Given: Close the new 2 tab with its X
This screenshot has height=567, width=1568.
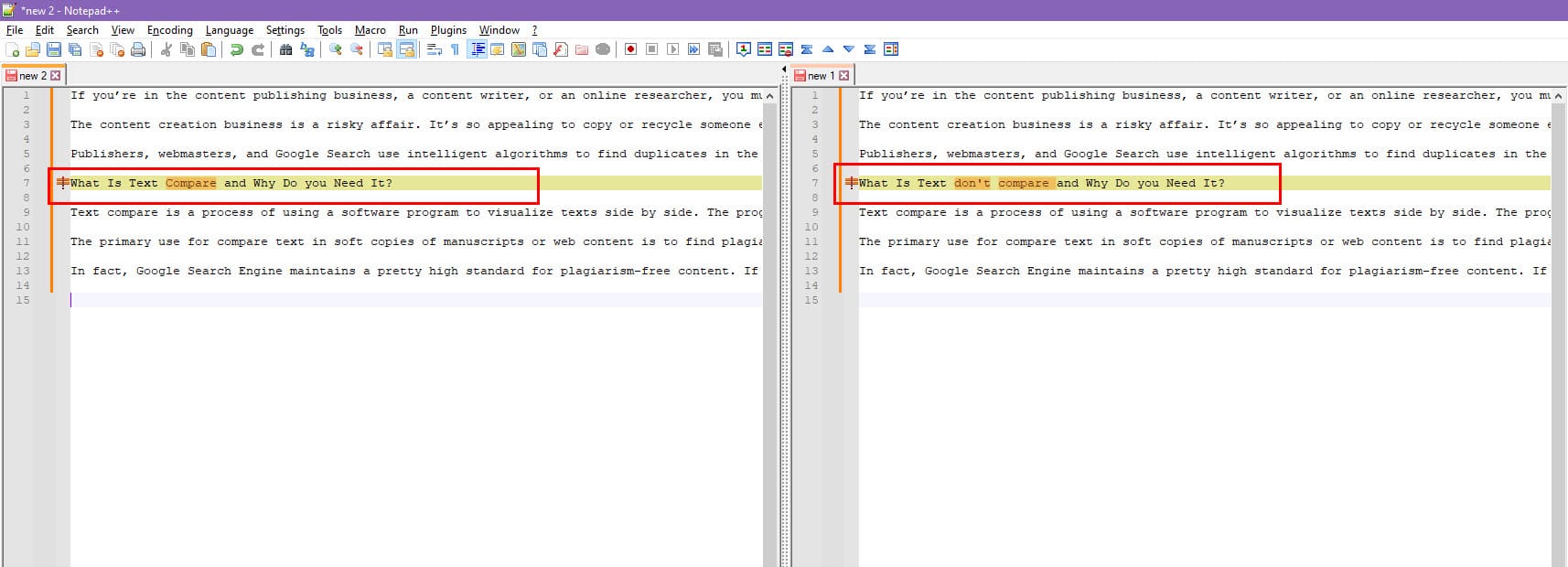Looking at the screenshot, I should point(56,75).
